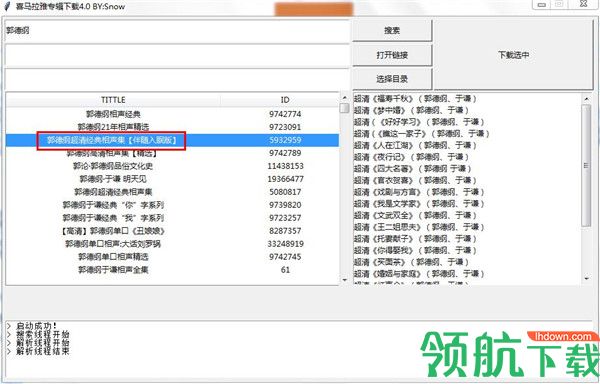The width and height of the screenshot is (600, 384).
Task: Select album row with ID 9742789
Action: click(x=172, y=153)
